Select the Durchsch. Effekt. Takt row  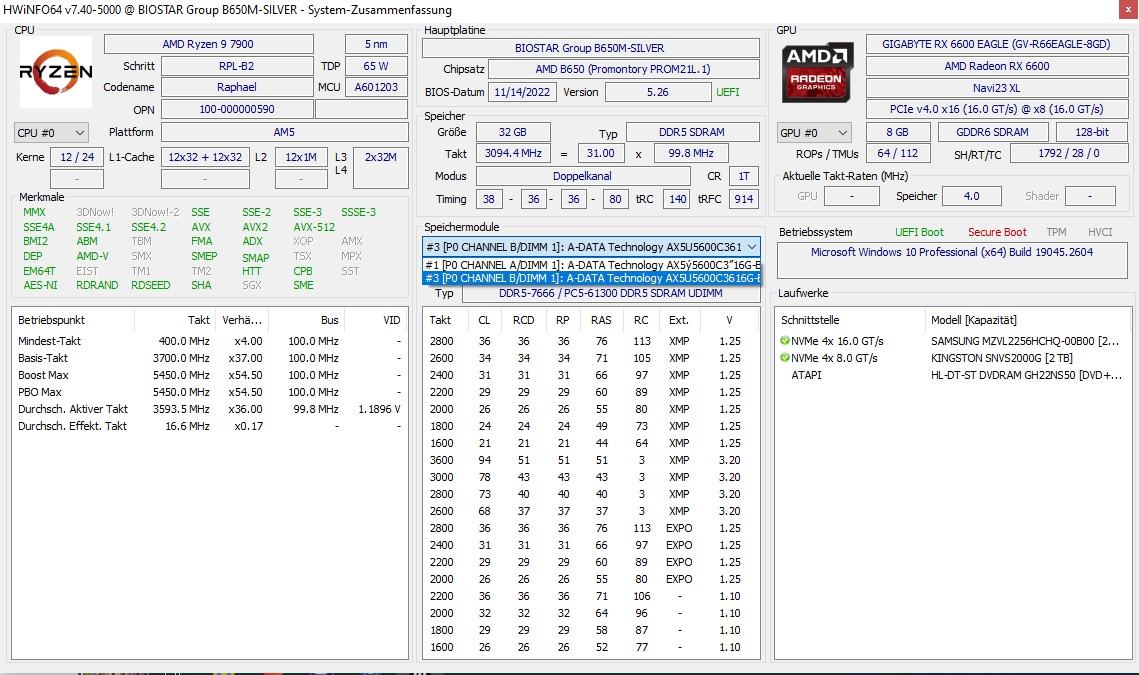209,426
